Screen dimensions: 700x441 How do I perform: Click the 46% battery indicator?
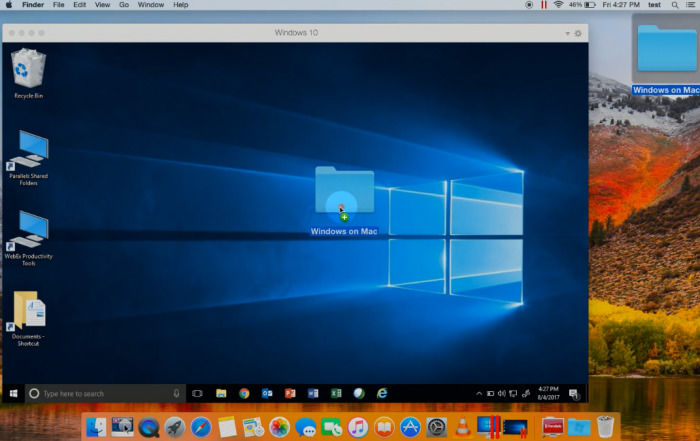point(582,5)
